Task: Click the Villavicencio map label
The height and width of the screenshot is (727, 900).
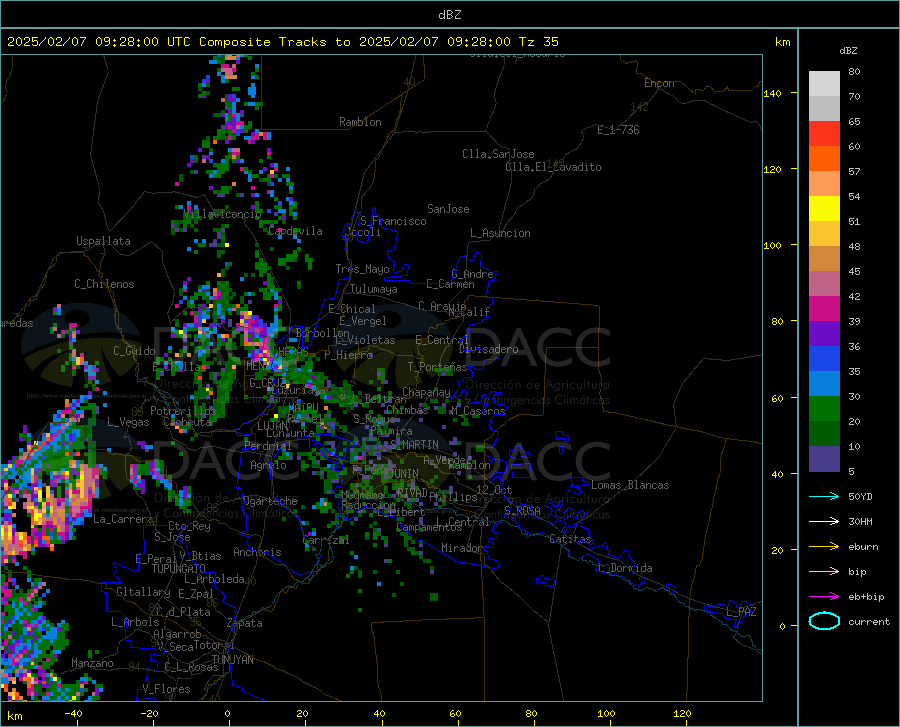Action: pos(222,214)
